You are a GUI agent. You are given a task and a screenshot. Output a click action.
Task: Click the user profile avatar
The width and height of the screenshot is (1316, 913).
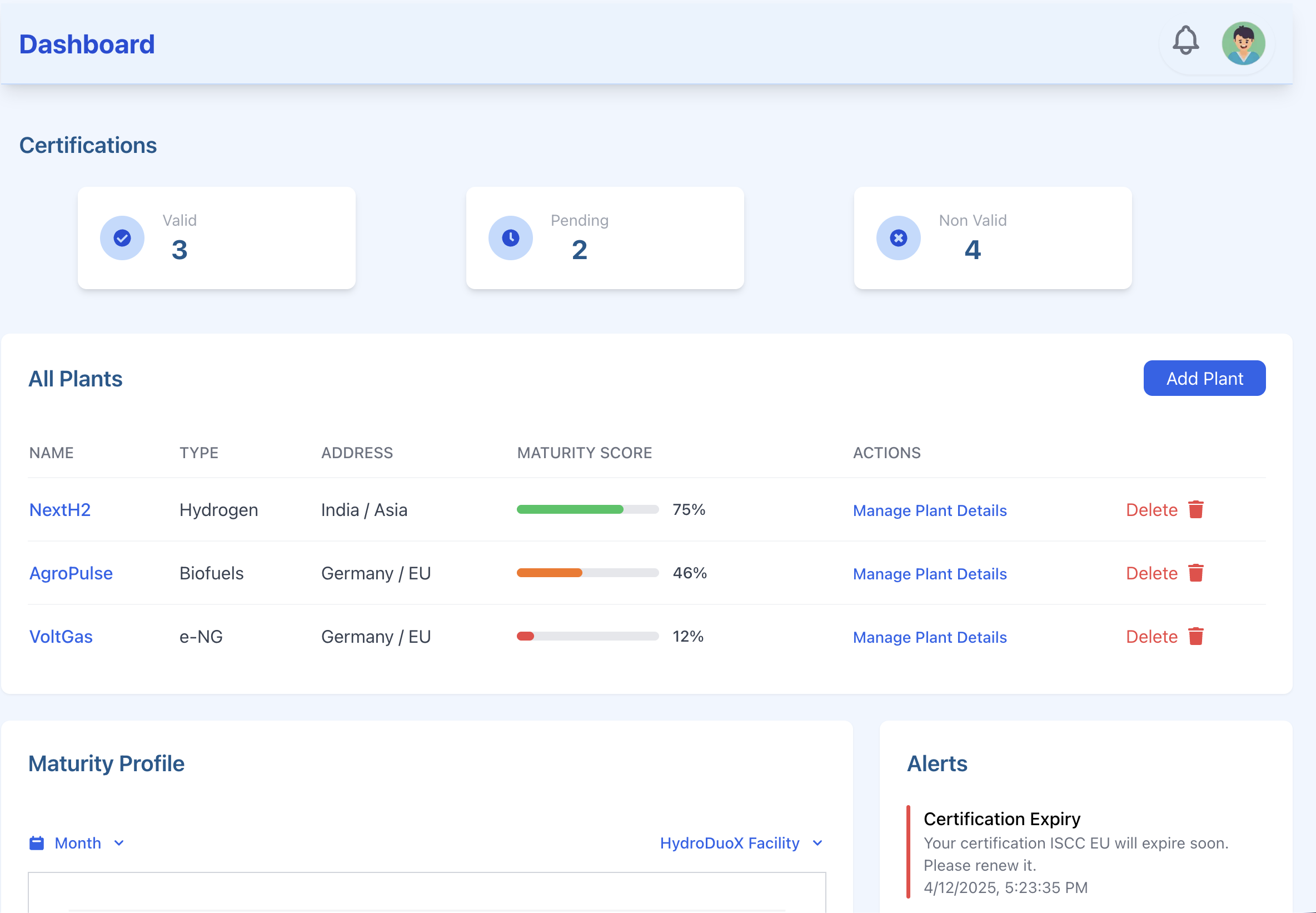coord(1243,42)
